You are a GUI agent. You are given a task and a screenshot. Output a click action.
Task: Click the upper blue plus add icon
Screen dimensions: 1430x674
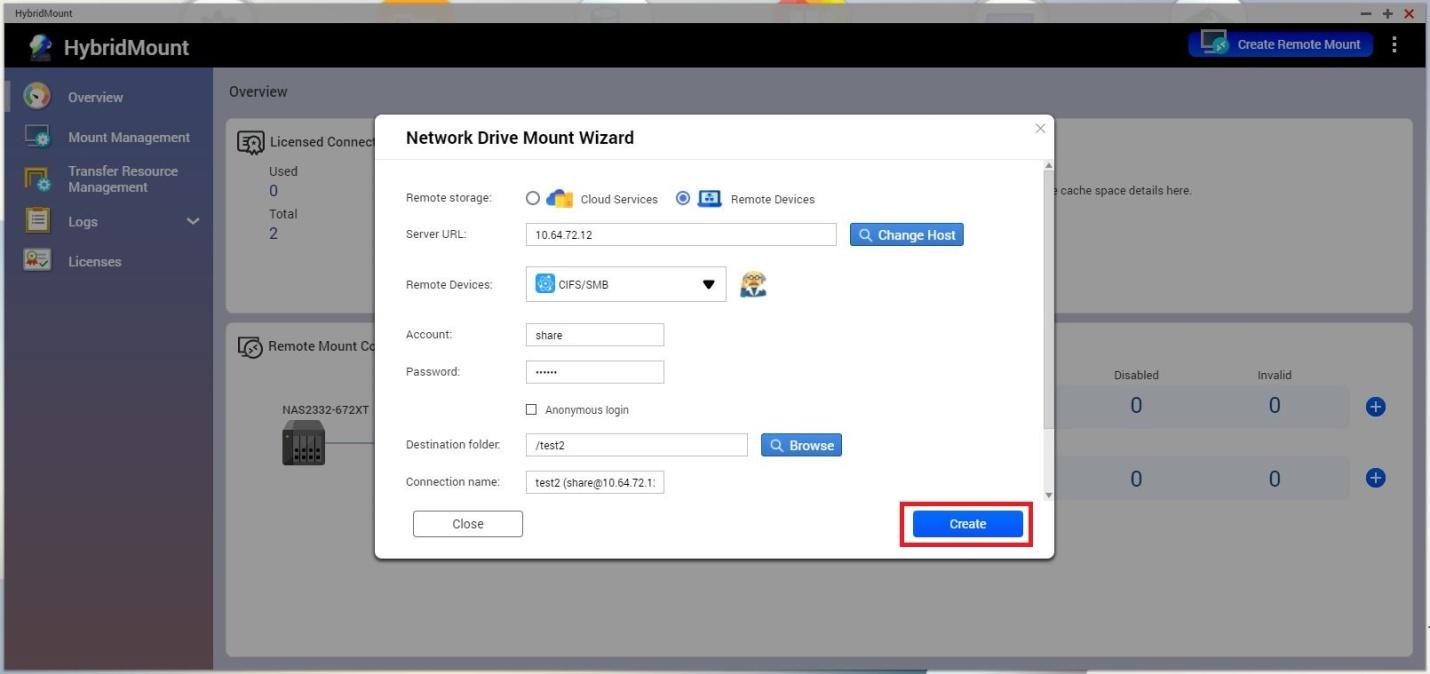(1376, 406)
